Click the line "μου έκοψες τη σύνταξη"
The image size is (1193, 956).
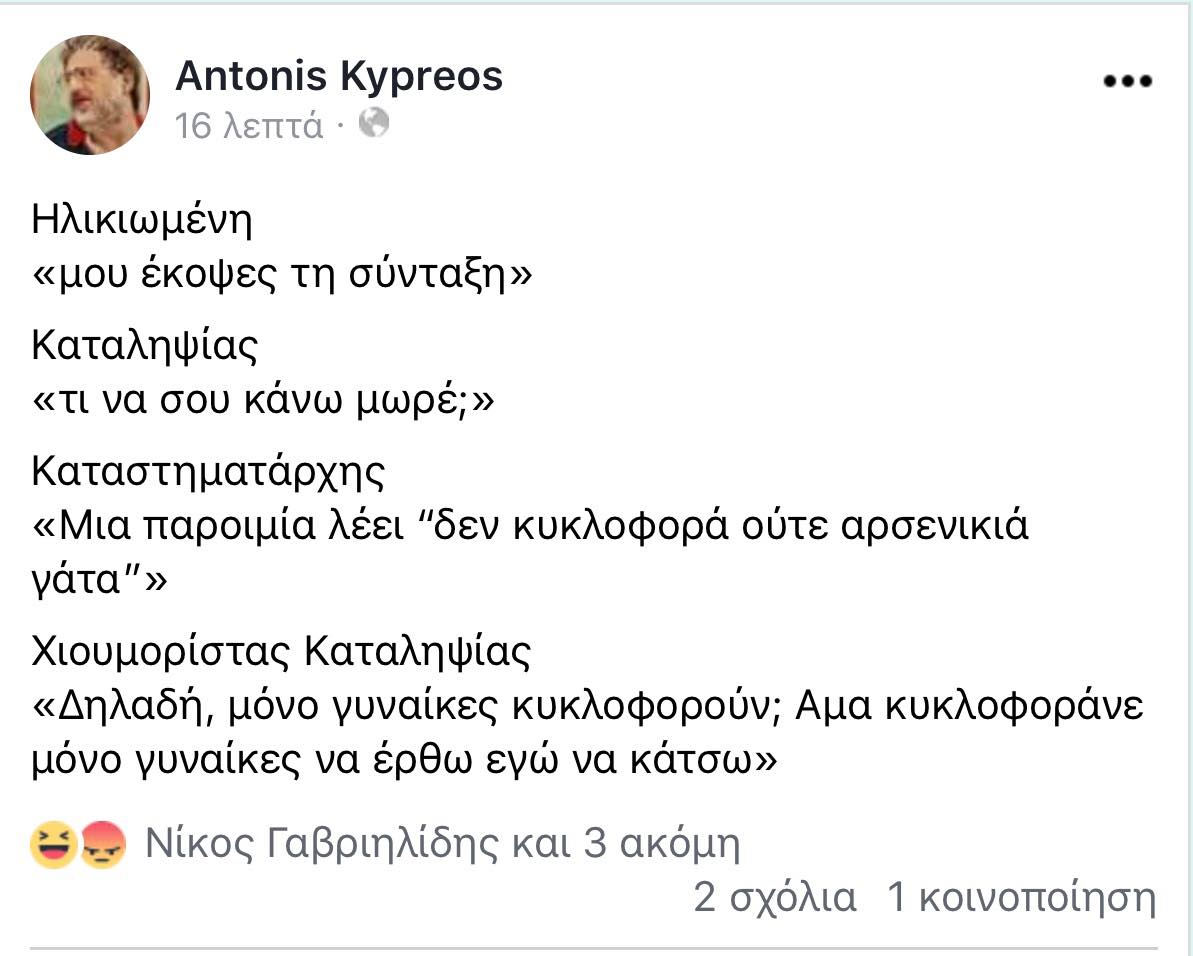(x=283, y=273)
